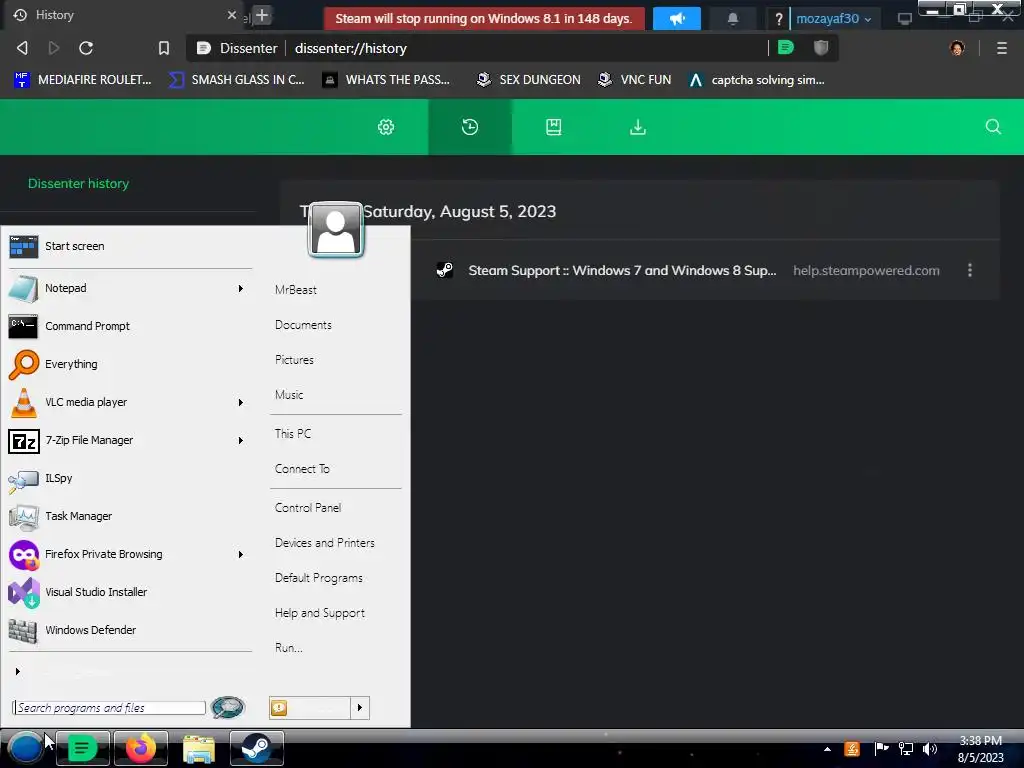Launch ILSpy from start menu
Screen dimensions: 1024x768
click(129, 478)
